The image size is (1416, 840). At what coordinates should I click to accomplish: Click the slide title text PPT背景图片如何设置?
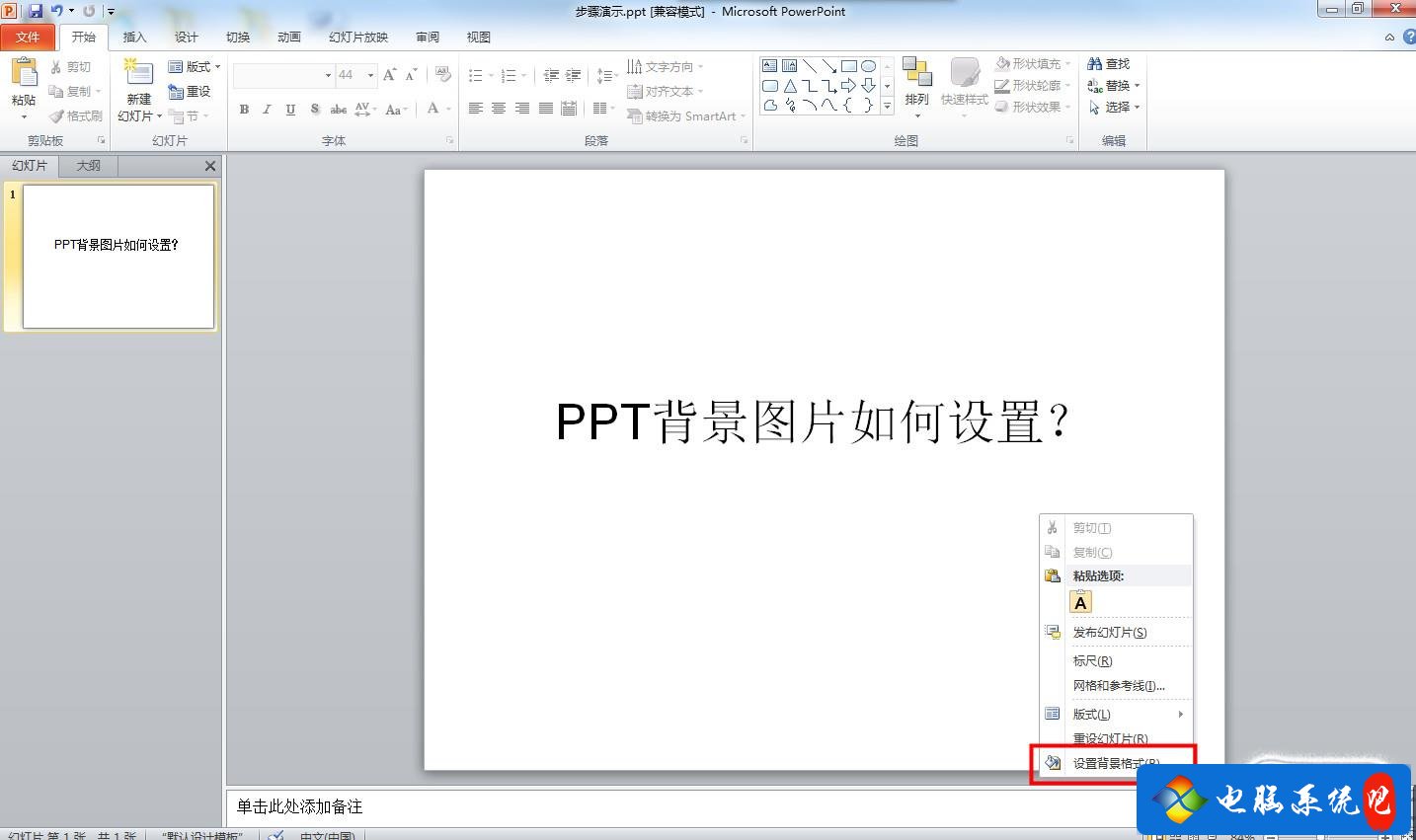pyautogui.click(x=813, y=421)
